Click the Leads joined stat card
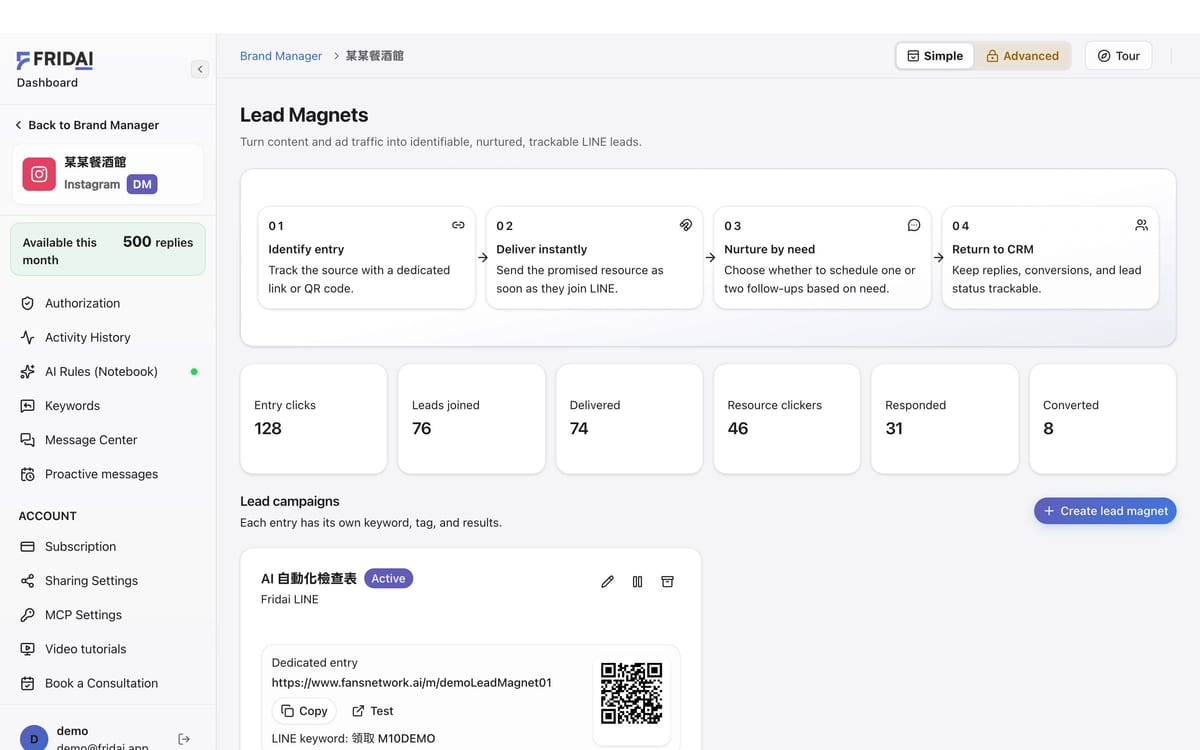The width and height of the screenshot is (1200, 750). [x=471, y=418]
